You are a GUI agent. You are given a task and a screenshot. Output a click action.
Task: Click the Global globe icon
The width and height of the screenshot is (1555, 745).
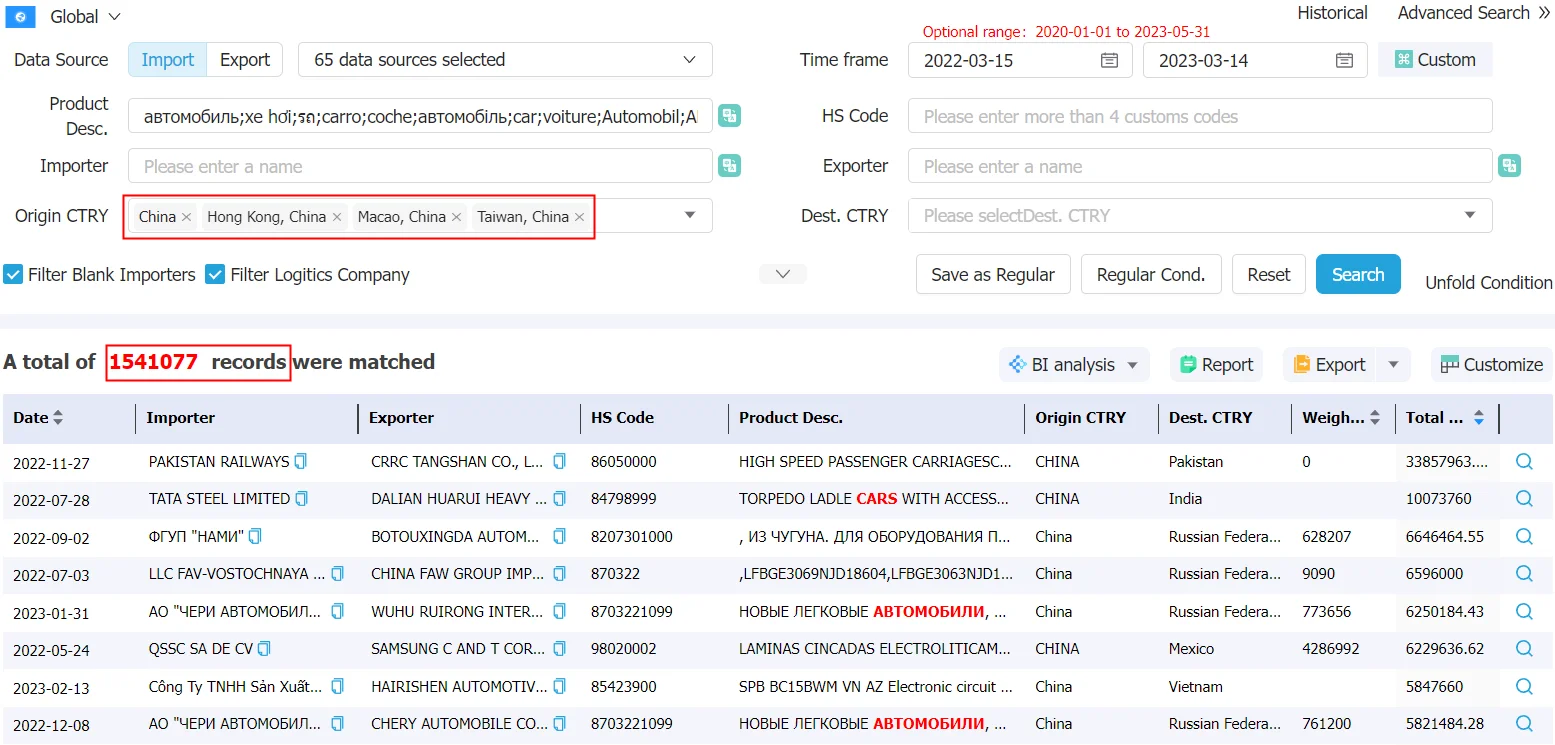pos(20,16)
